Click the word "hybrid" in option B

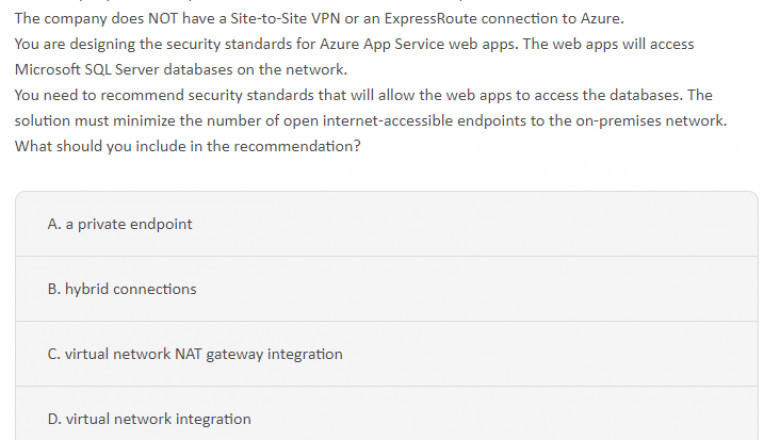click(86, 289)
